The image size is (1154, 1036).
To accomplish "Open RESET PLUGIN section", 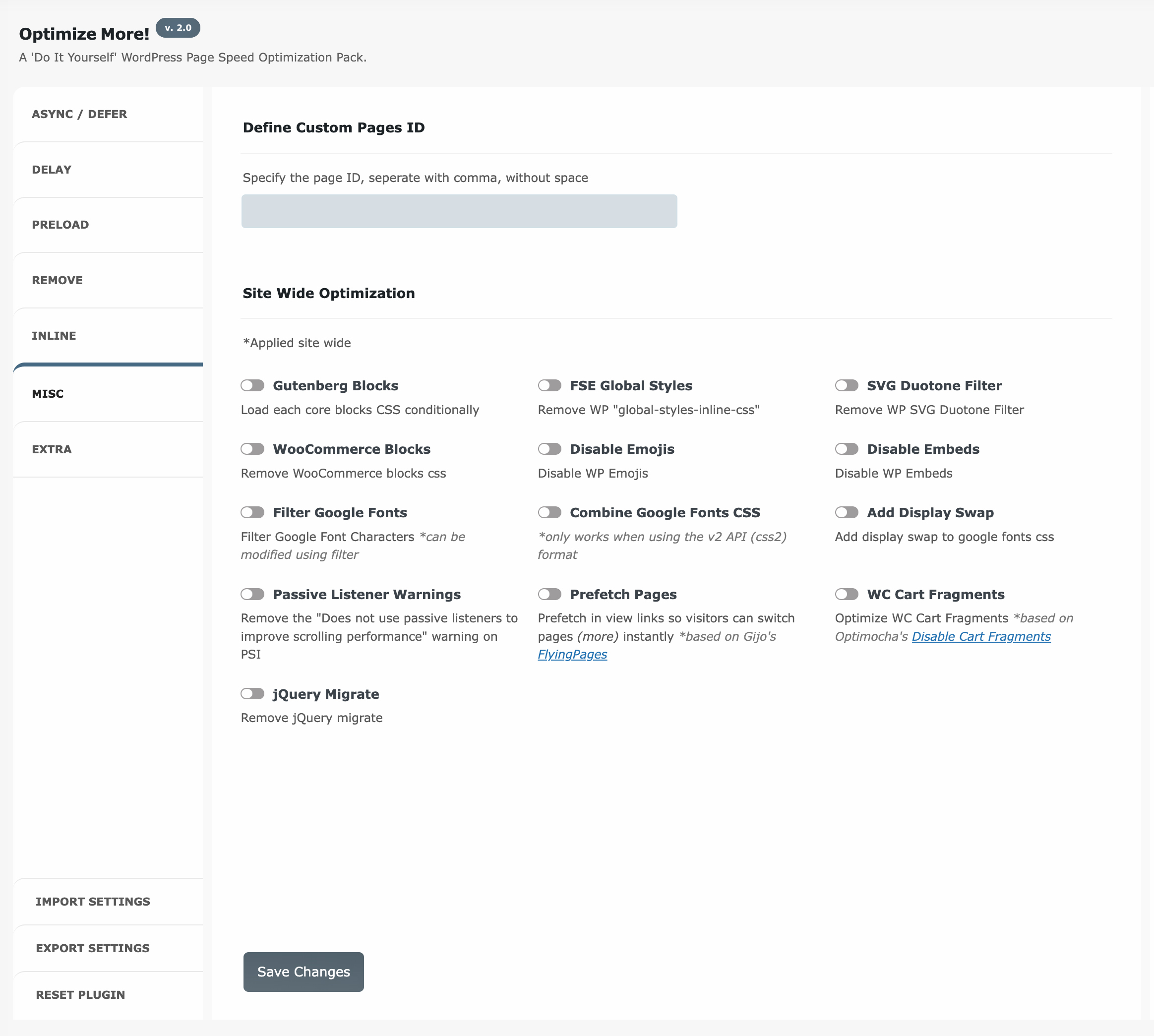I will click(108, 995).
